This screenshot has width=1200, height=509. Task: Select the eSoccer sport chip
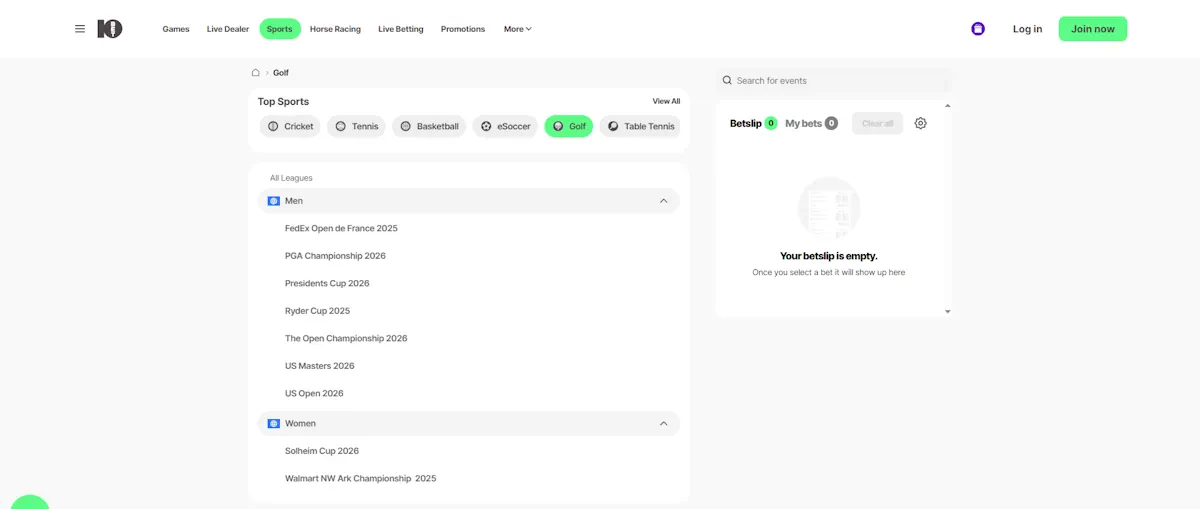505,127
